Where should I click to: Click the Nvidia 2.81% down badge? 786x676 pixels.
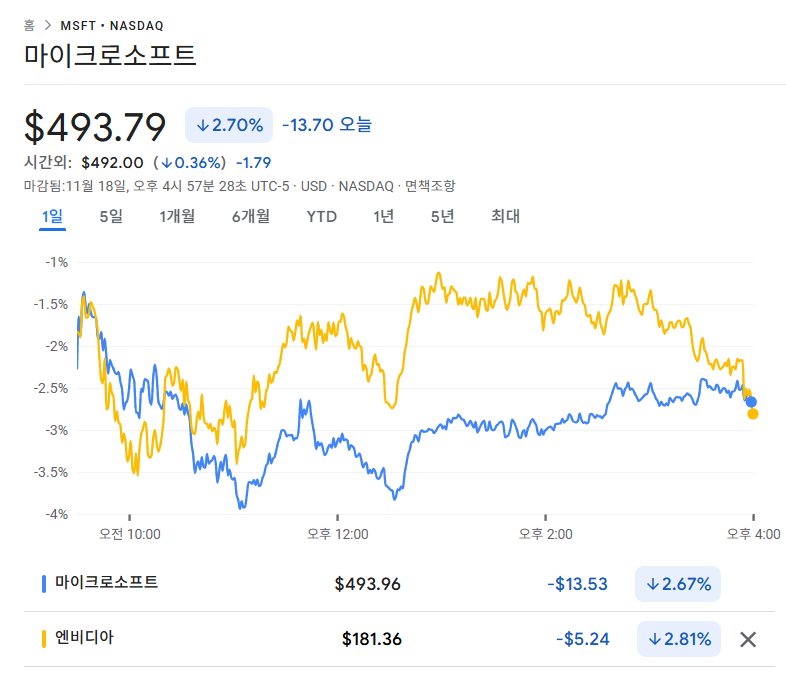(x=678, y=639)
